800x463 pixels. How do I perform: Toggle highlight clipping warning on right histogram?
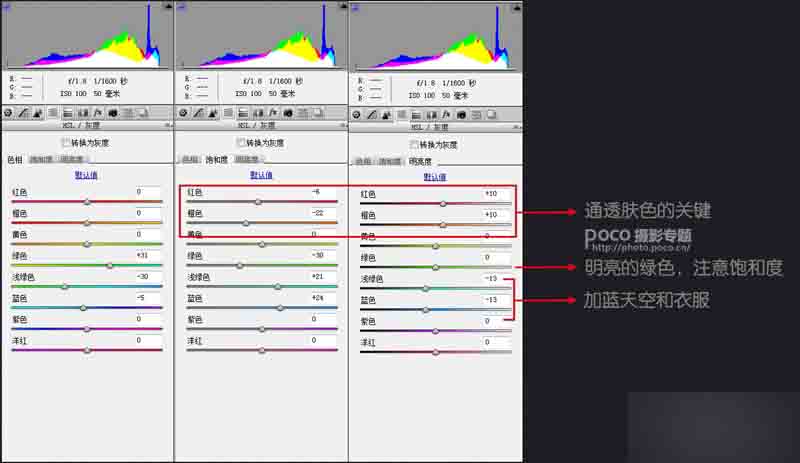(x=517, y=8)
